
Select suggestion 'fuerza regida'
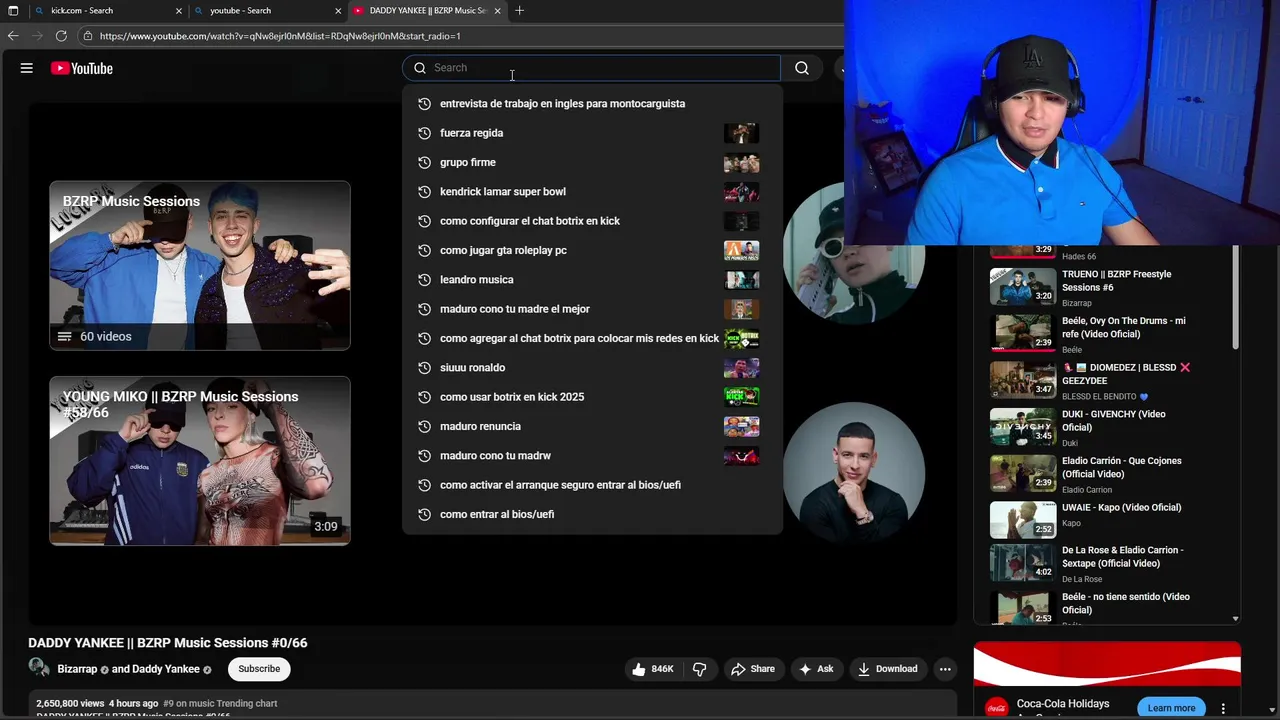point(592,133)
